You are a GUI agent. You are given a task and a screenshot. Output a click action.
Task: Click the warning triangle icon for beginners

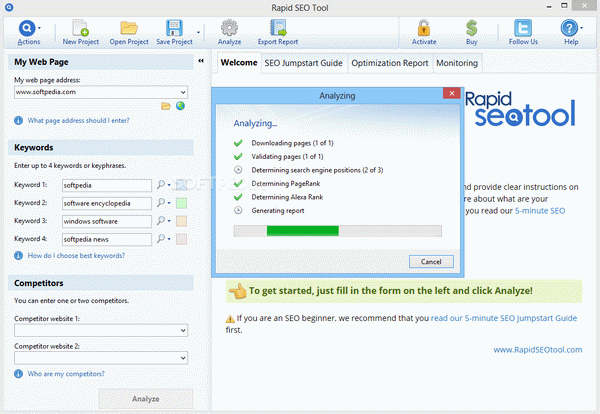(230, 318)
